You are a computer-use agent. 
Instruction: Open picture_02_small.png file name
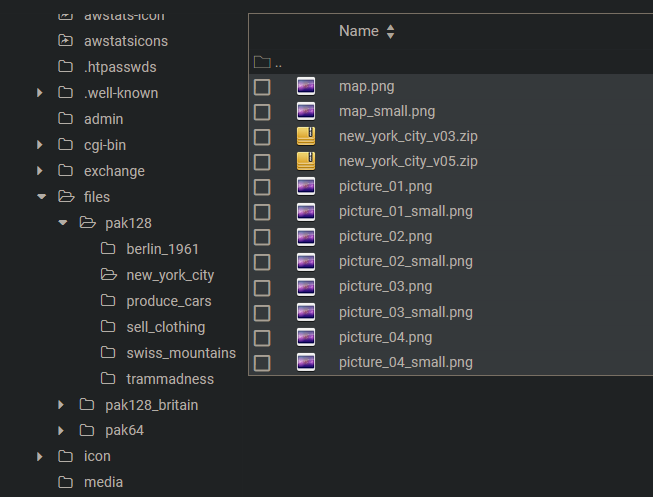(406, 262)
